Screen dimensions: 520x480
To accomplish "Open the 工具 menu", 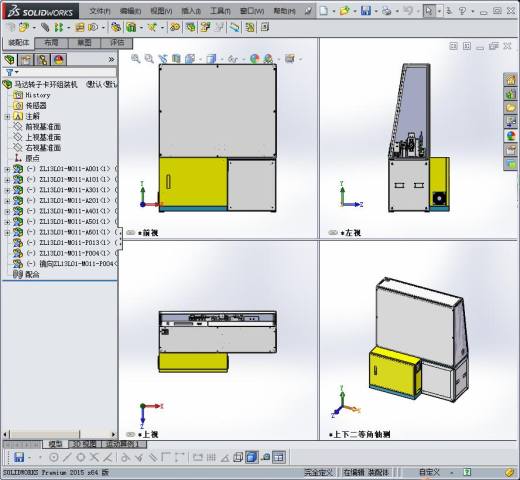I will 220,11.
